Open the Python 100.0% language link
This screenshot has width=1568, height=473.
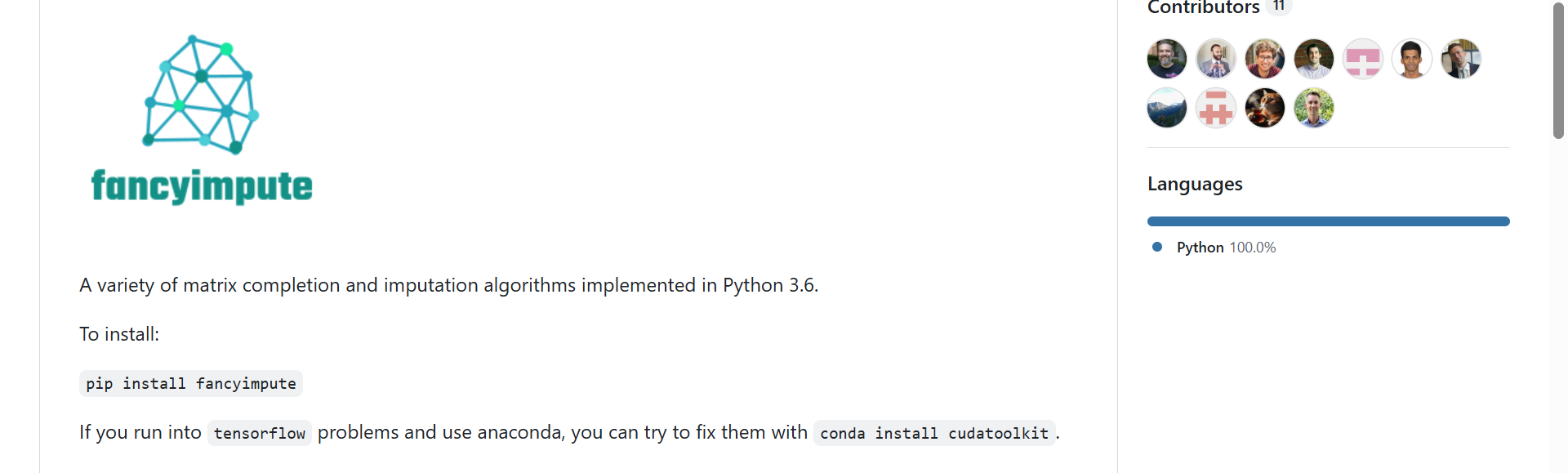click(x=1225, y=248)
